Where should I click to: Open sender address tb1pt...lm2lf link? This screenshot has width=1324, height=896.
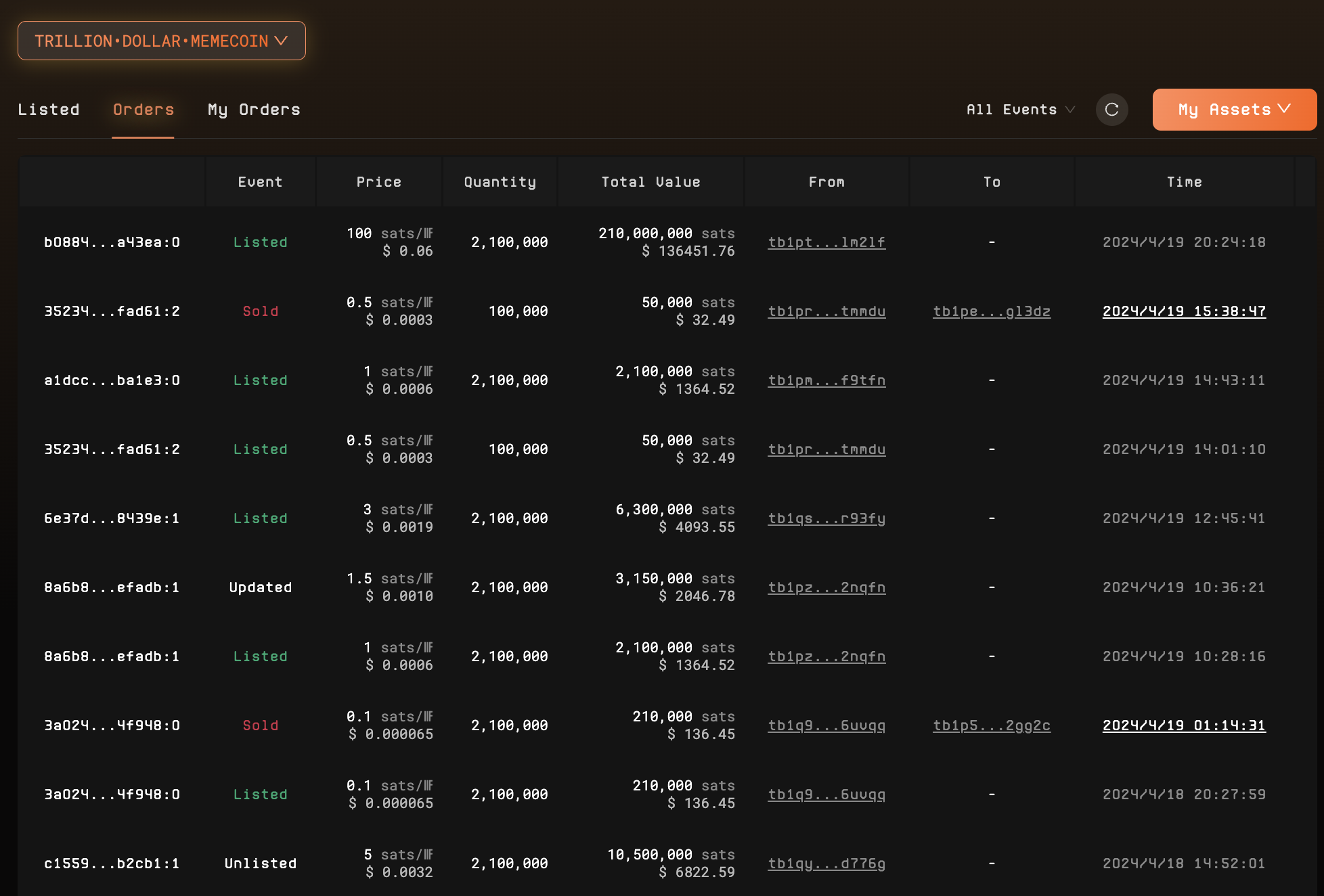tap(826, 242)
